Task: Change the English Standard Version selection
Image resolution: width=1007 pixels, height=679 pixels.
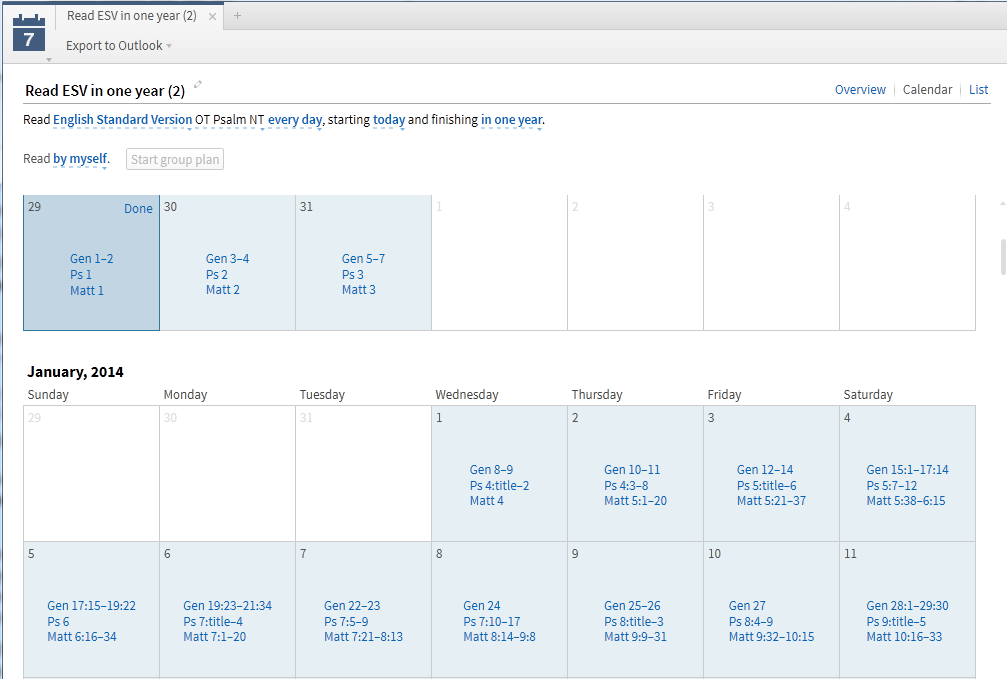Action: pos(122,120)
